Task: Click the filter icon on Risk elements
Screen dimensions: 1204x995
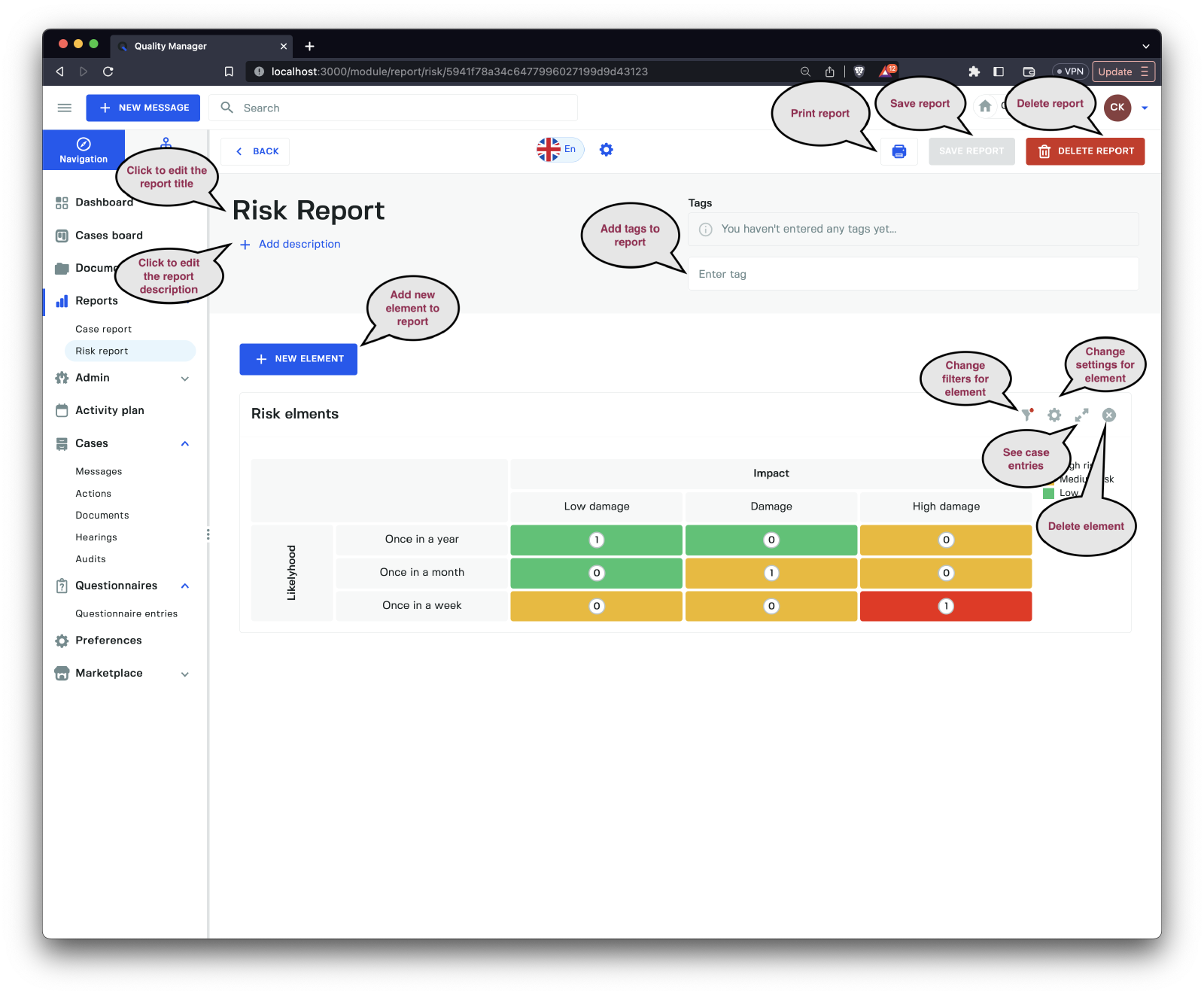Action: (x=1026, y=415)
